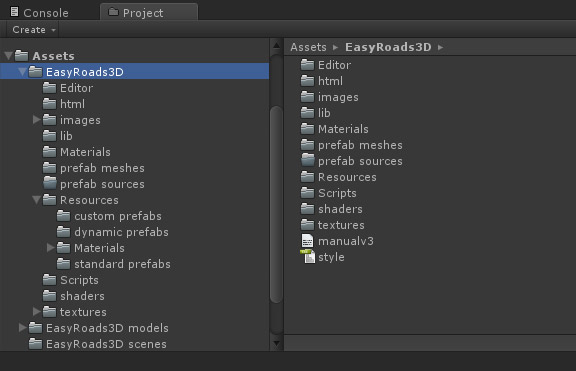Screen dimensions: 576x371
Task: Select 'style' file name in right pane
Action: pos(331,257)
